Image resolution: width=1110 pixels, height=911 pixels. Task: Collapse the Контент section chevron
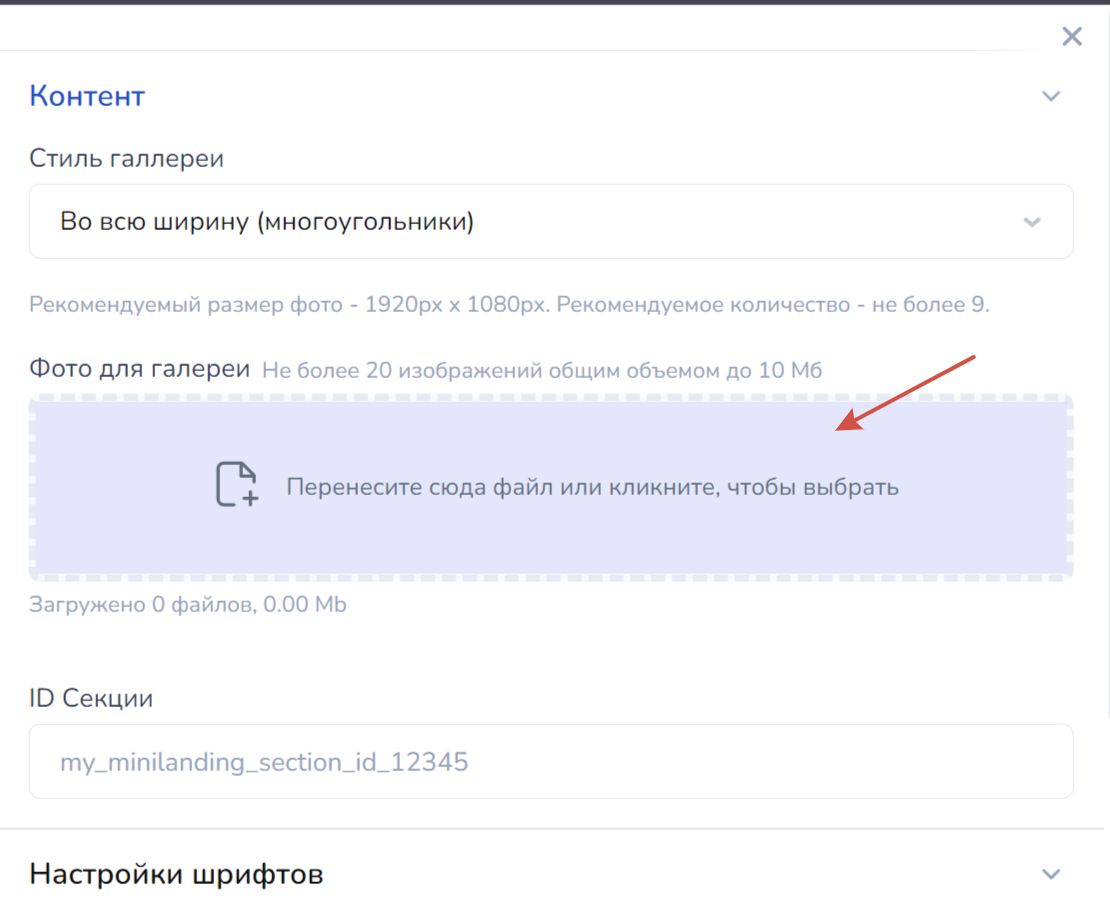click(x=1050, y=97)
